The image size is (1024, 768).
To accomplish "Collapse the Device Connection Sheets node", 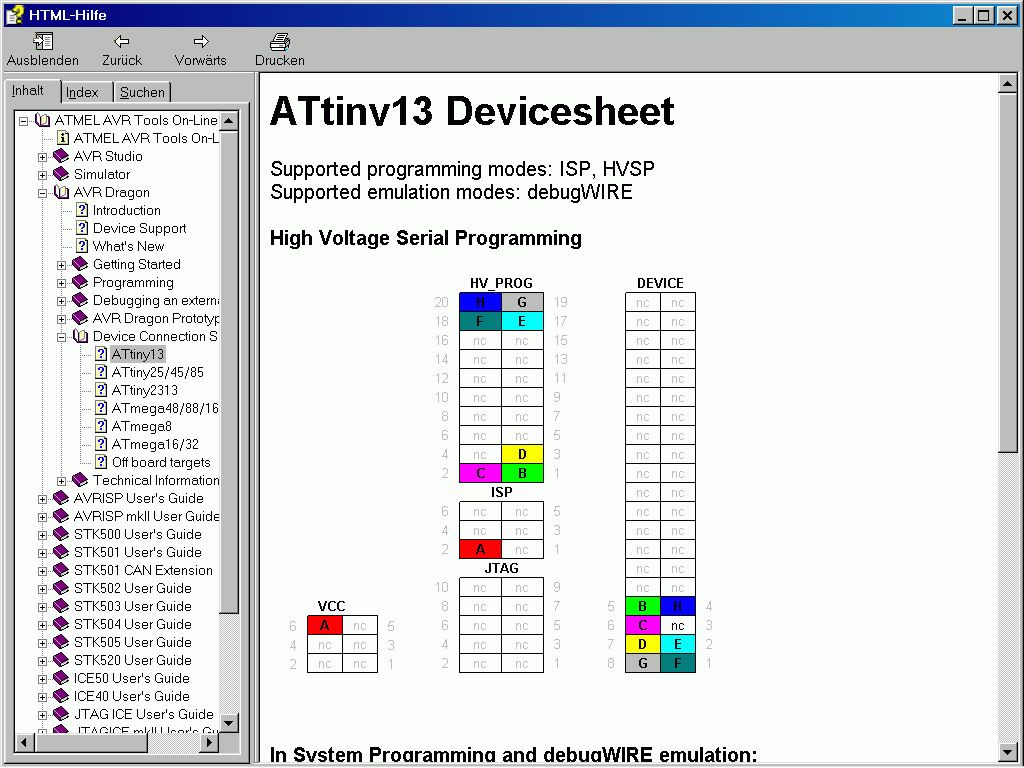I will pos(62,336).
